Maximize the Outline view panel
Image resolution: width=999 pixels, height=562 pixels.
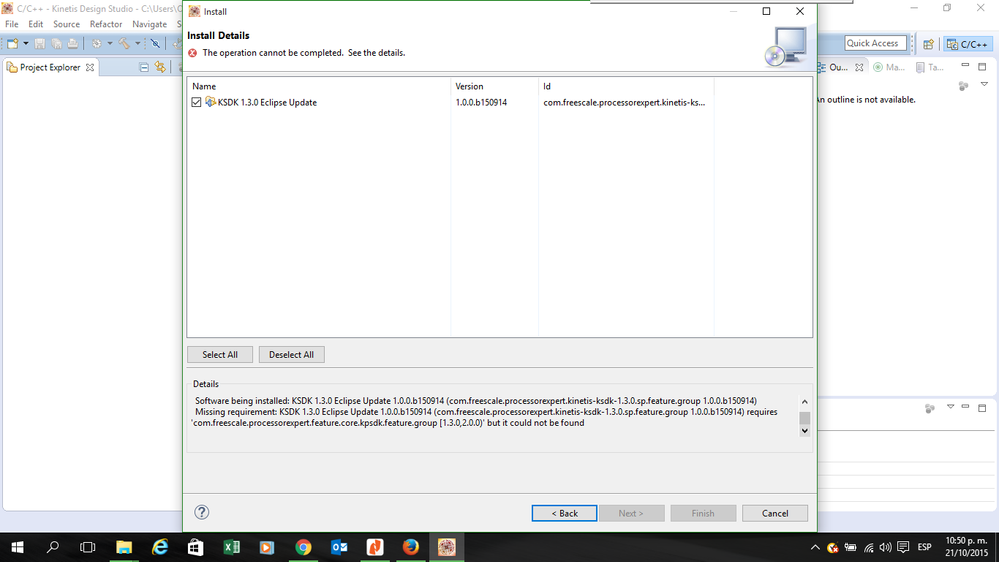(x=982, y=66)
